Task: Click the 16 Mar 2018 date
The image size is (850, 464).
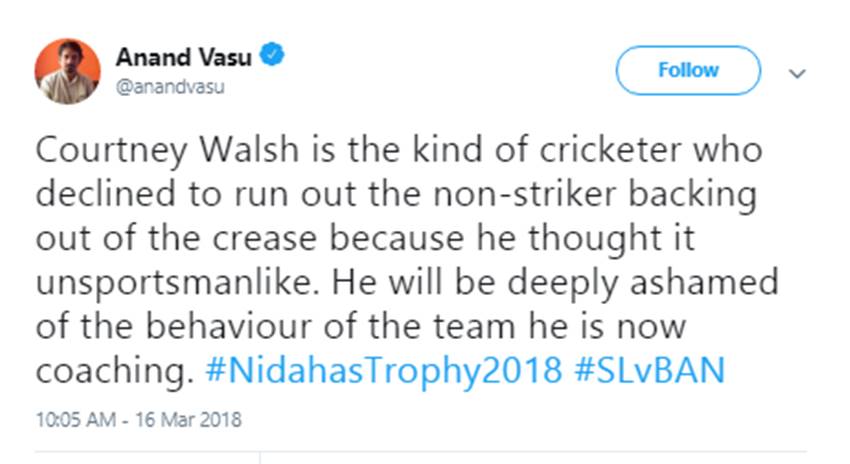Action: [184, 419]
